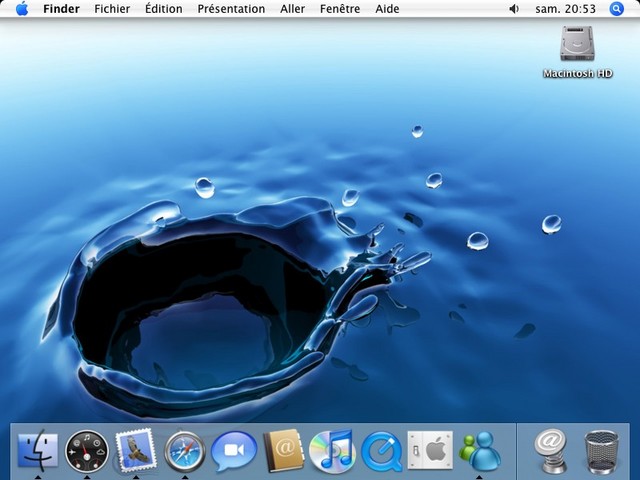Launch Dashboard from the Dock
This screenshot has height=480, width=640.
click(87, 451)
